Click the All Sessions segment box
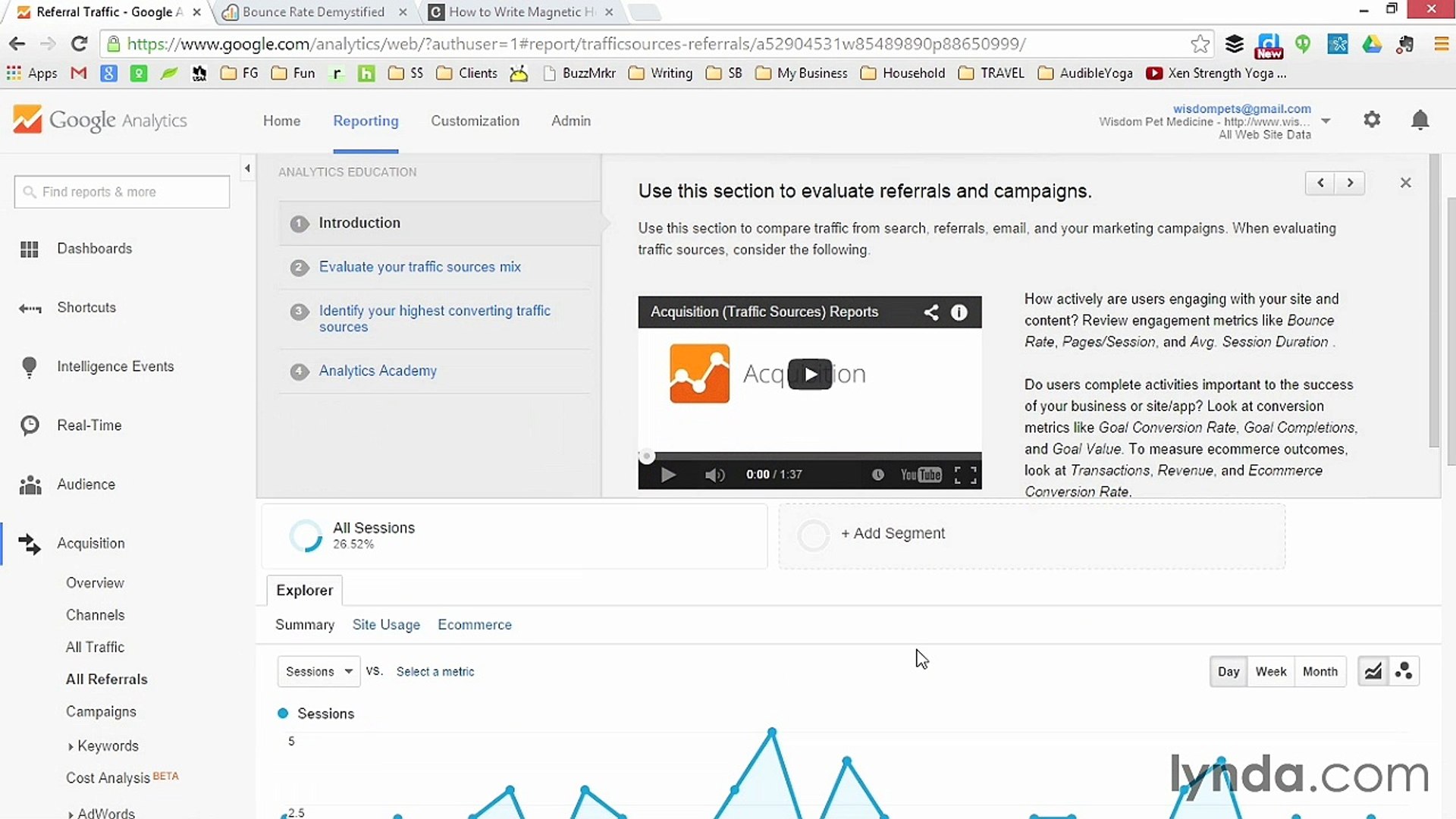Screen dimensions: 1456x819 [x=514, y=535]
